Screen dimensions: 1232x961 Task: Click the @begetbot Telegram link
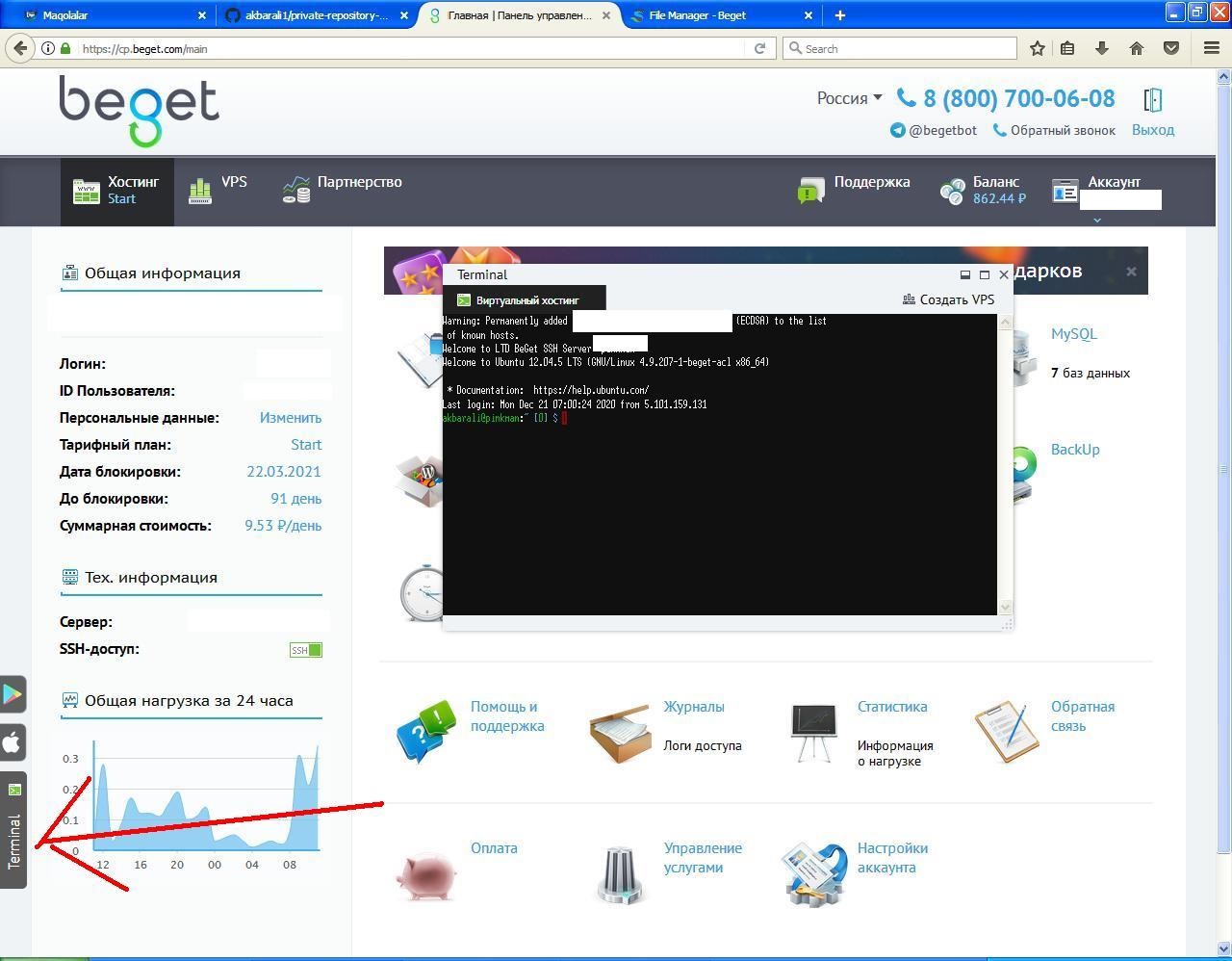point(934,130)
